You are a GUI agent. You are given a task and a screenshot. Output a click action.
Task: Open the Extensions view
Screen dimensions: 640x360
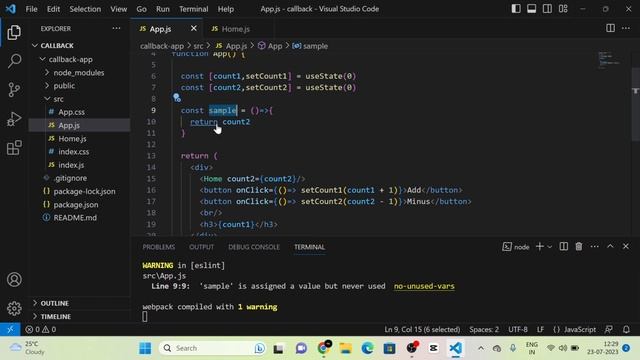pos(14,147)
